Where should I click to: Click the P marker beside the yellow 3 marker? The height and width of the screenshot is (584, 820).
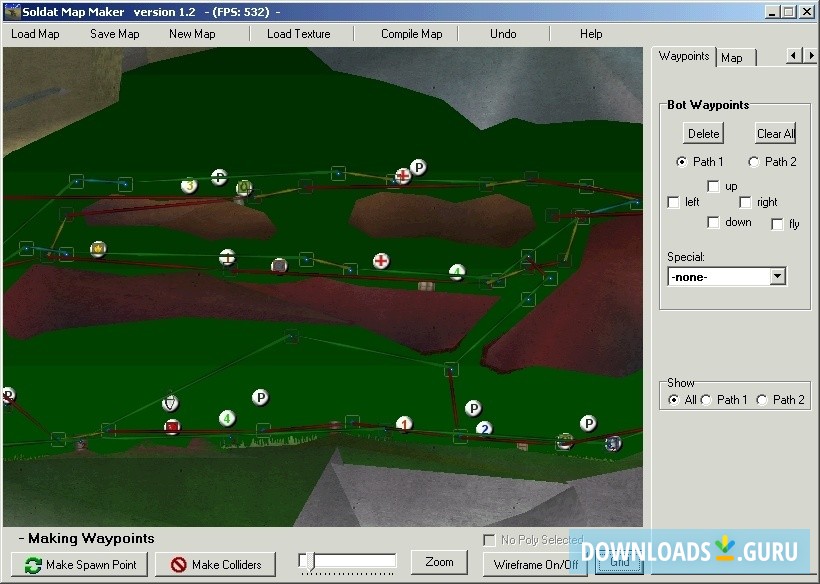click(219, 177)
